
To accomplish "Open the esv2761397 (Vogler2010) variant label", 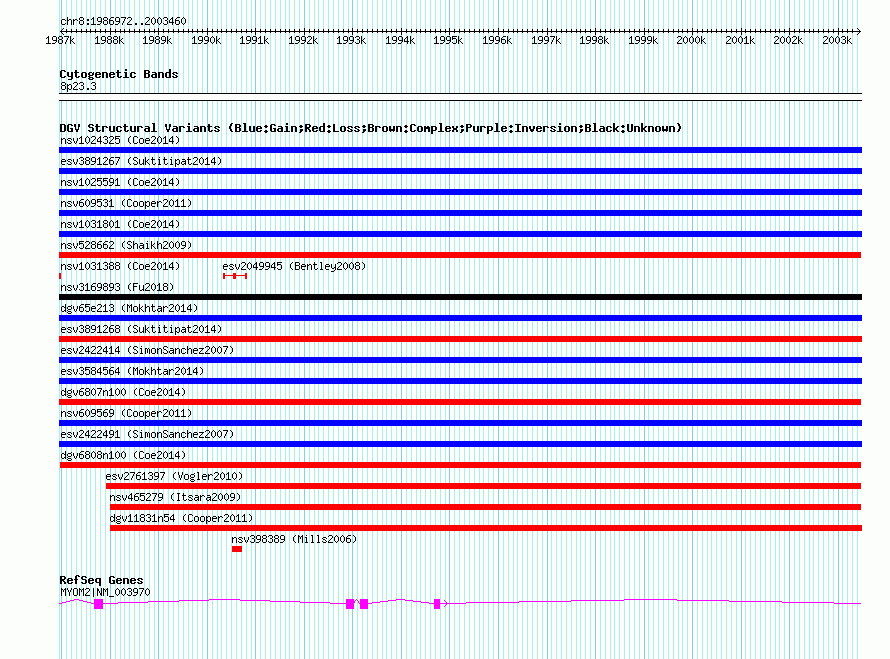I will [174, 476].
